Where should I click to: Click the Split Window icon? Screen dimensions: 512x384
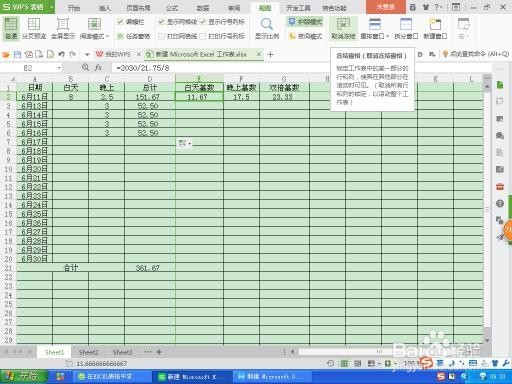pyautogui.click(x=406, y=28)
